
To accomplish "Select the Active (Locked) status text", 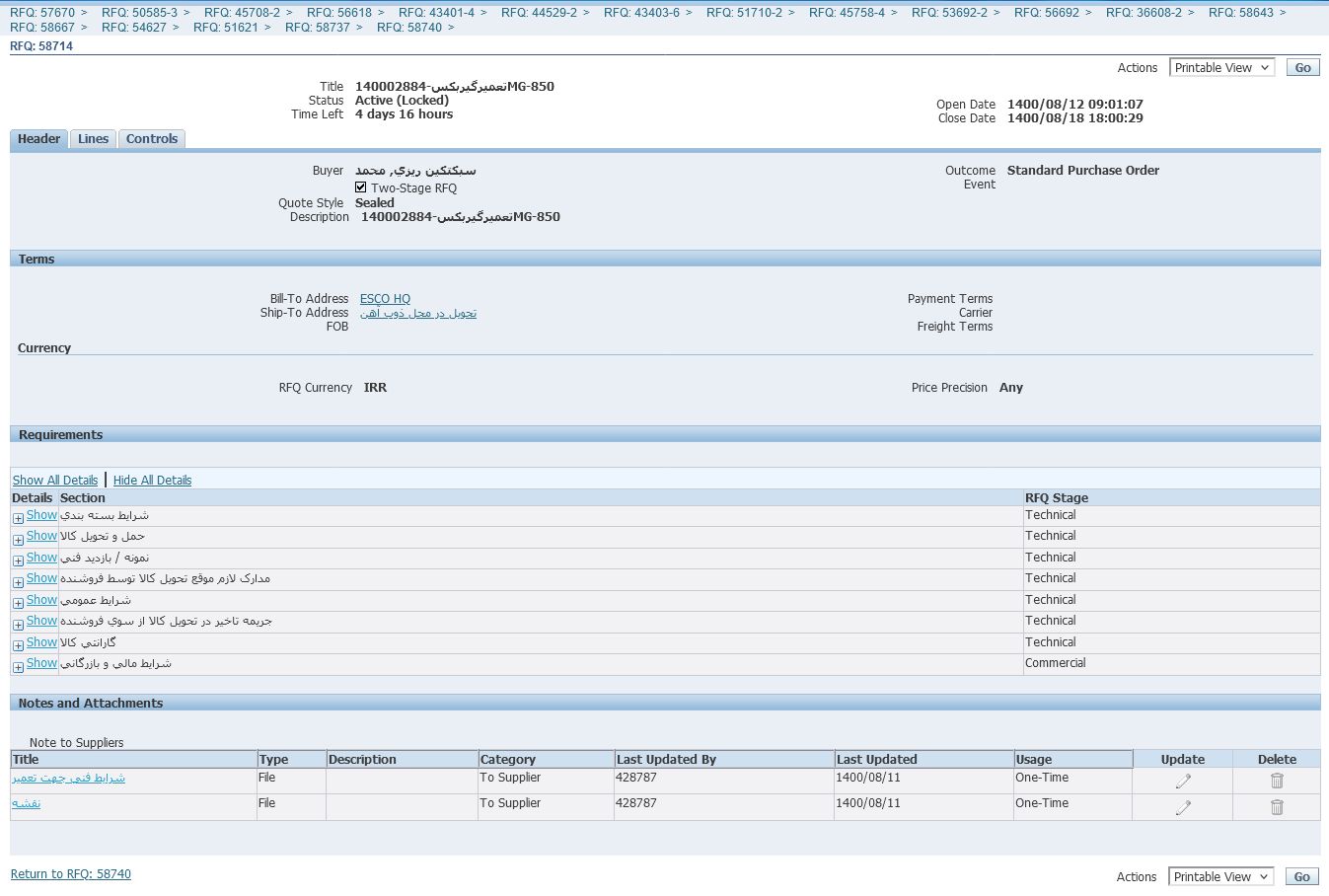I will pyautogui.click(x=402, y=101).
